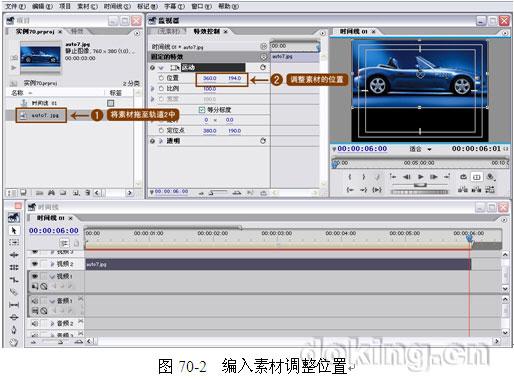Click the Set In Point brace button
Screen dimensions: 514x380
point(350,177)
